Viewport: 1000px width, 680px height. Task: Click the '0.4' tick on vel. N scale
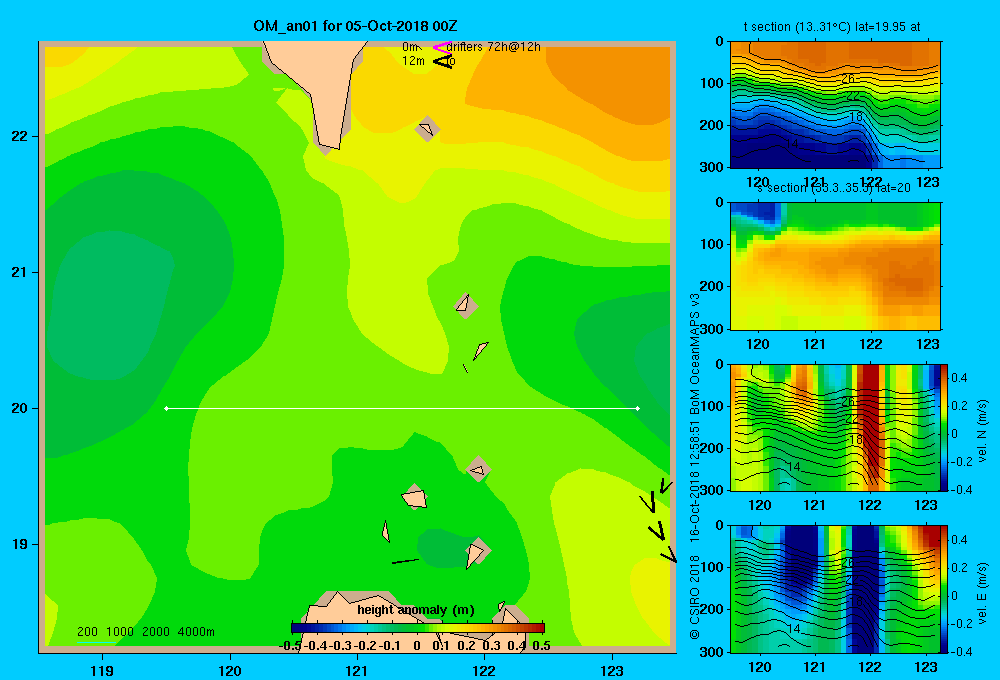pos(959,378)
